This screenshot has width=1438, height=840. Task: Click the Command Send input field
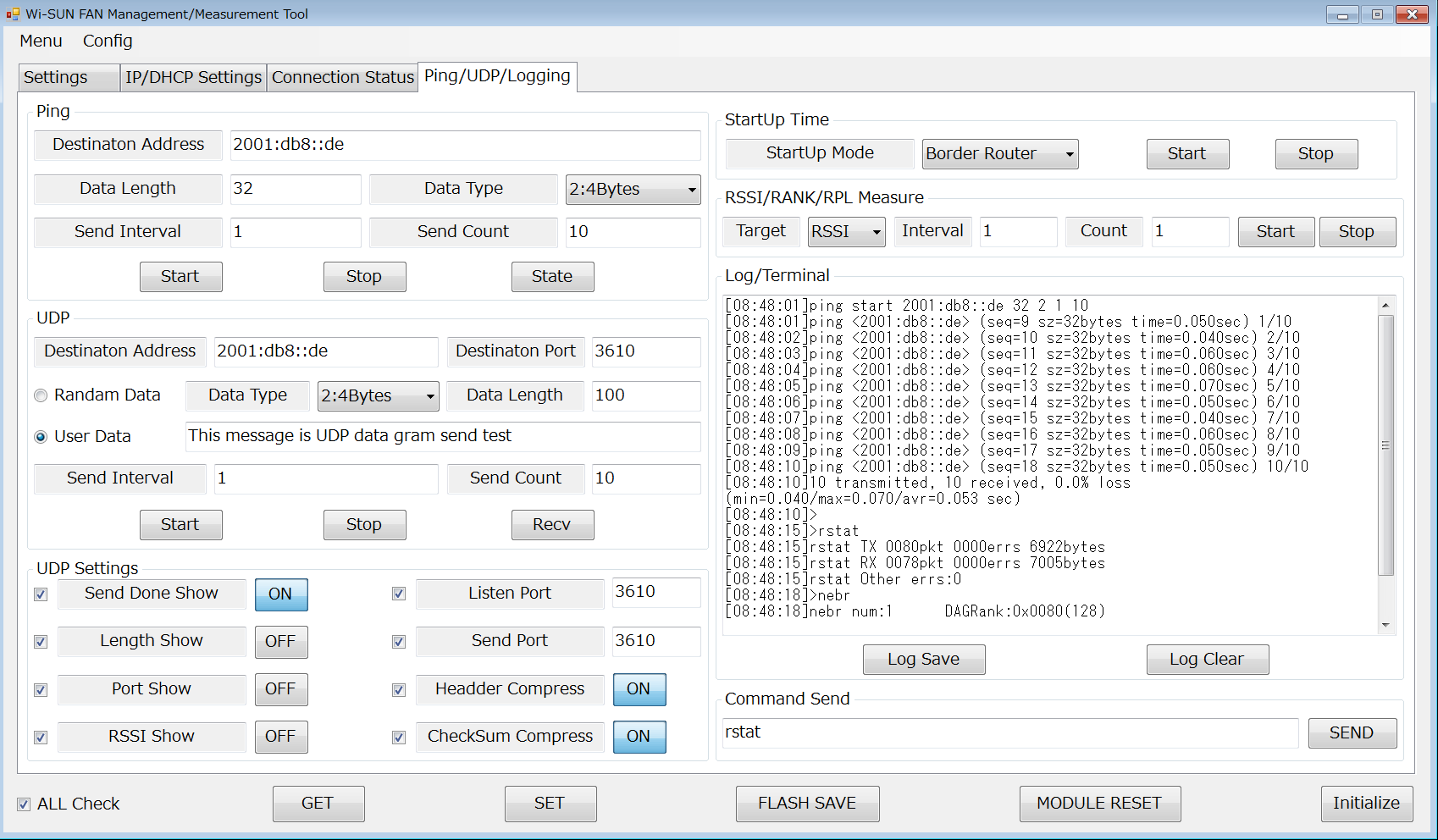coord(1009,733)
